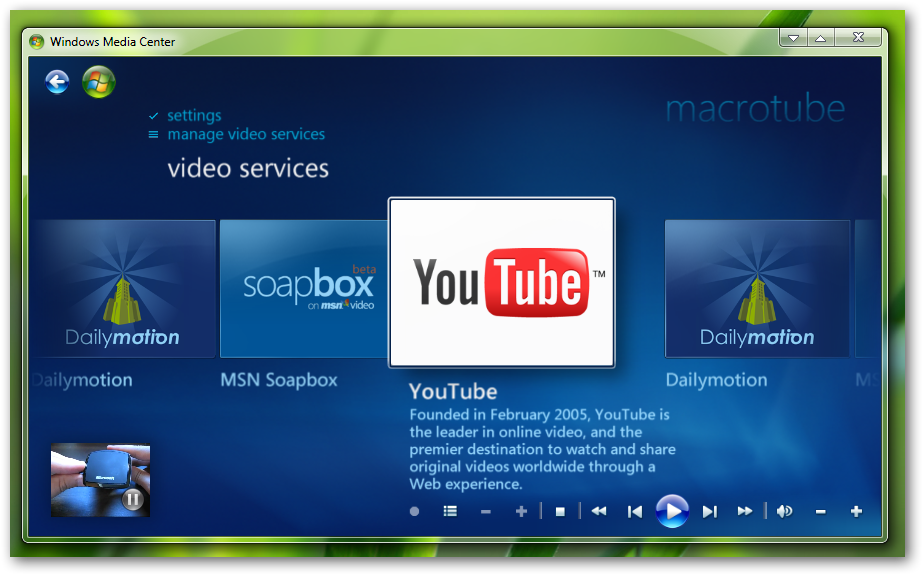Click the MSN Soapbox label text
923x575 pixels.
click(279, 380)
